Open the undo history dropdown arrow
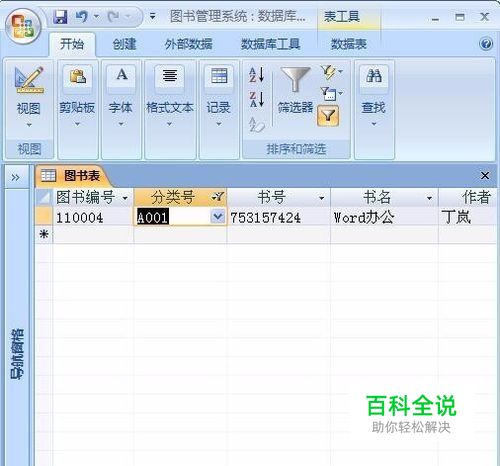 tap(96, 16)
